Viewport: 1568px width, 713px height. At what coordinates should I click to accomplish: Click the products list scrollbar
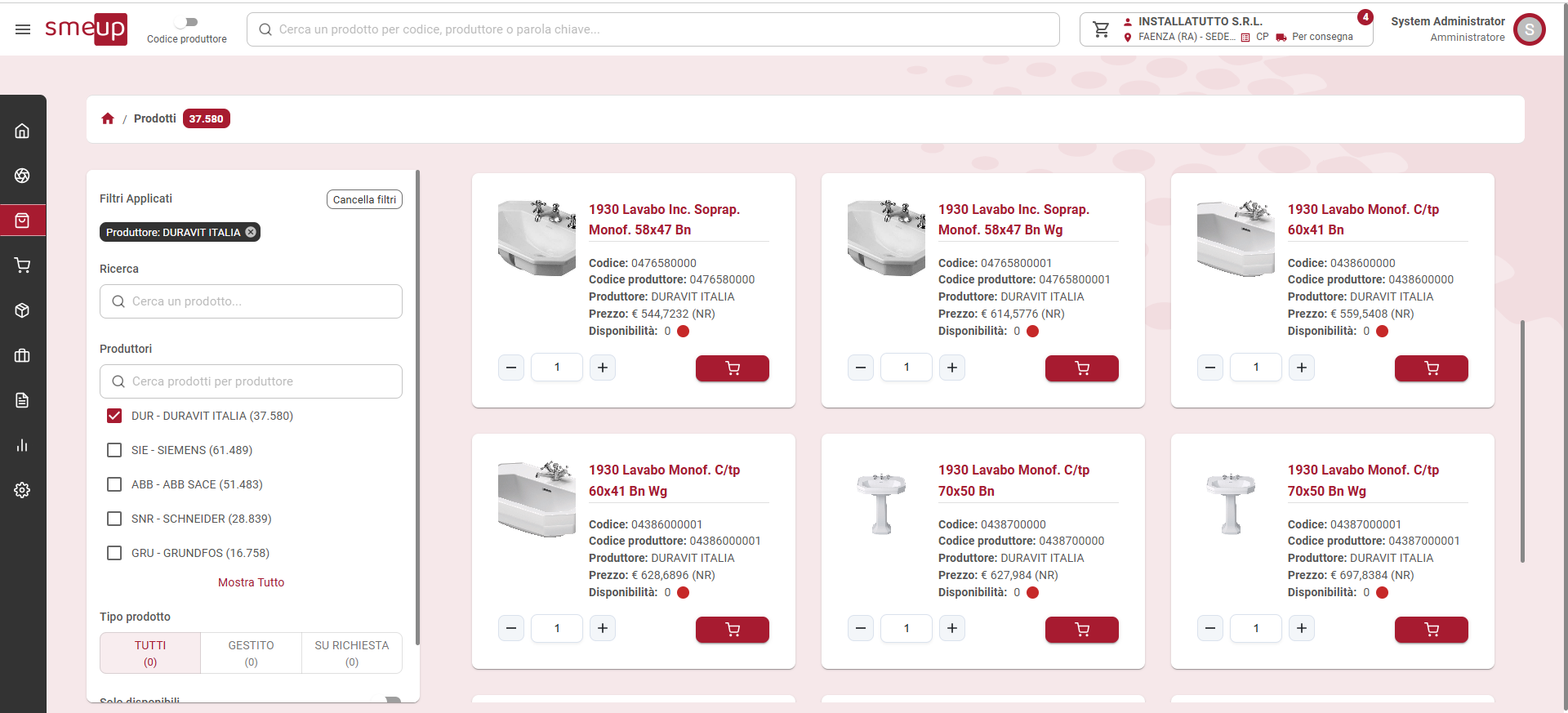coord(1522,441)
